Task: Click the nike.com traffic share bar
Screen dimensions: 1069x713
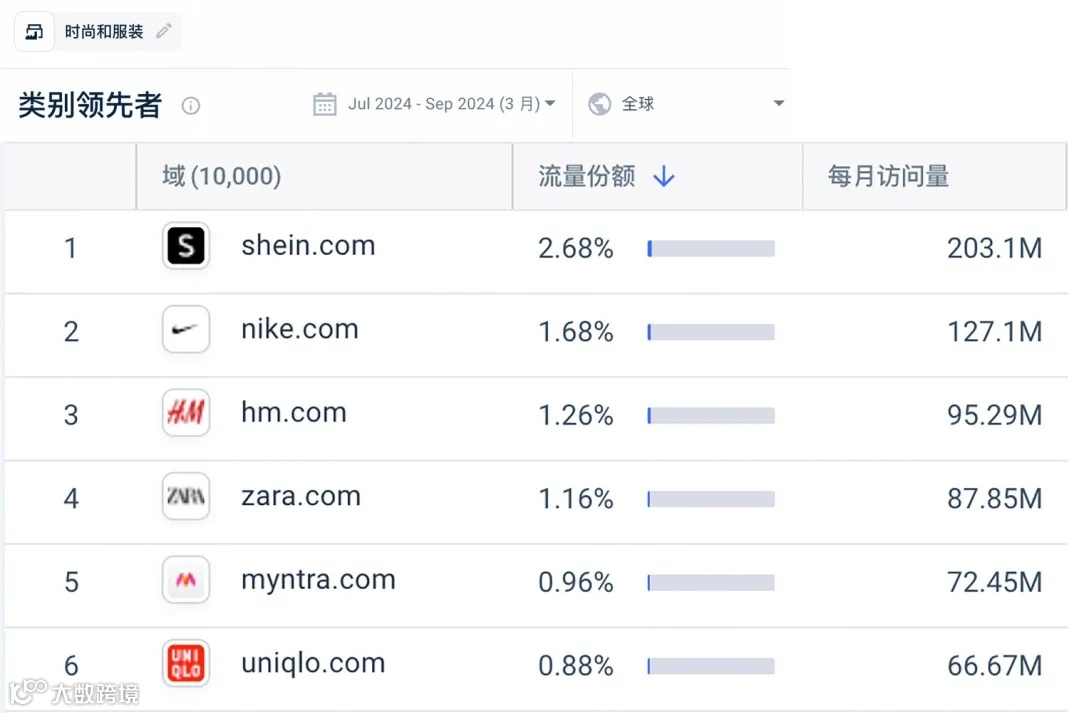Action: [710, 332]
